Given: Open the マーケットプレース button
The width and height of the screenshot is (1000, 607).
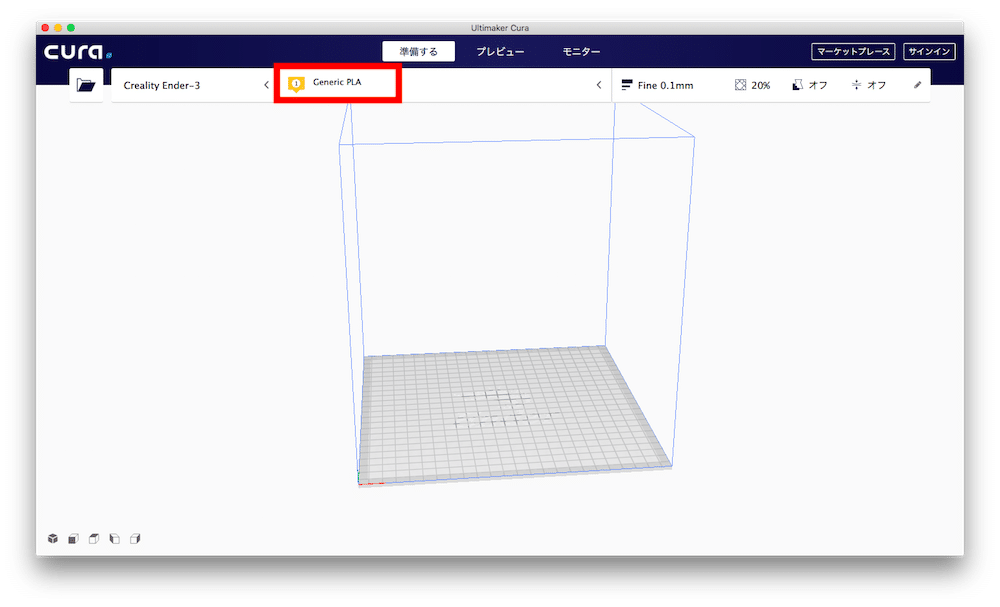Looking at the screenshot, I should pyautogui.click(x=852, y=52).
